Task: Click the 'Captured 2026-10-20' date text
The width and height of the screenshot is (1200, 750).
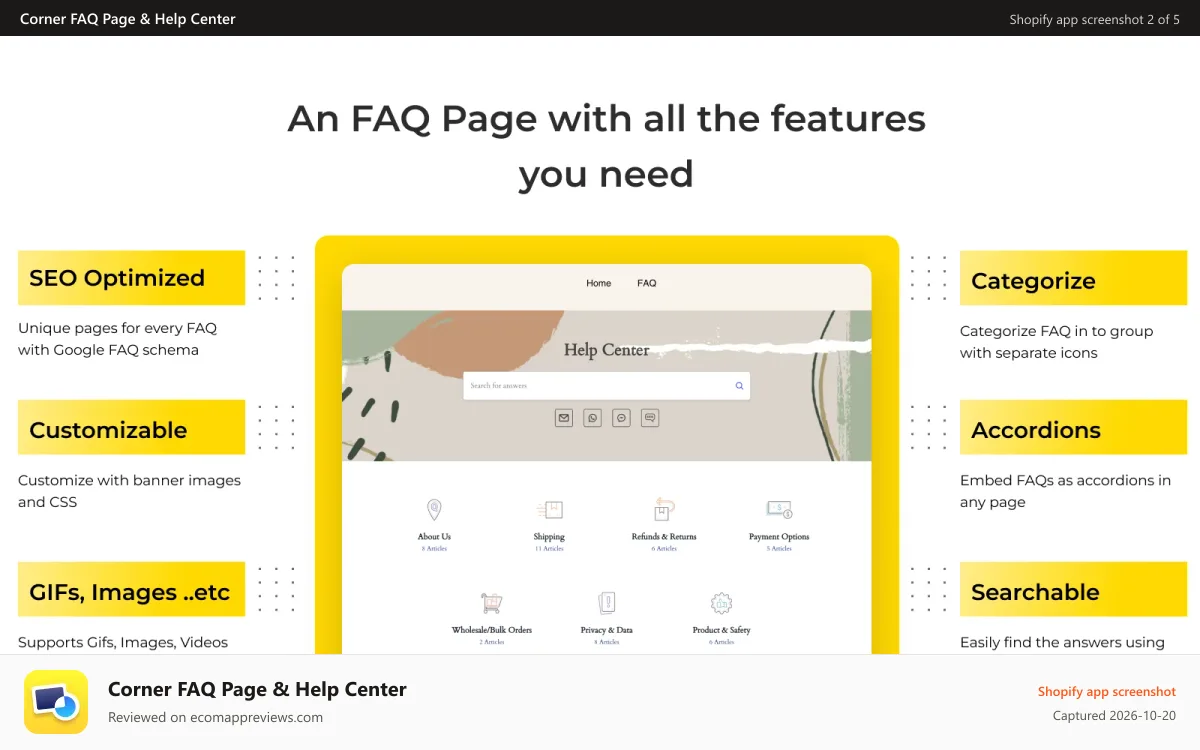Action: pyautogui.click(x=1114, y=716)
